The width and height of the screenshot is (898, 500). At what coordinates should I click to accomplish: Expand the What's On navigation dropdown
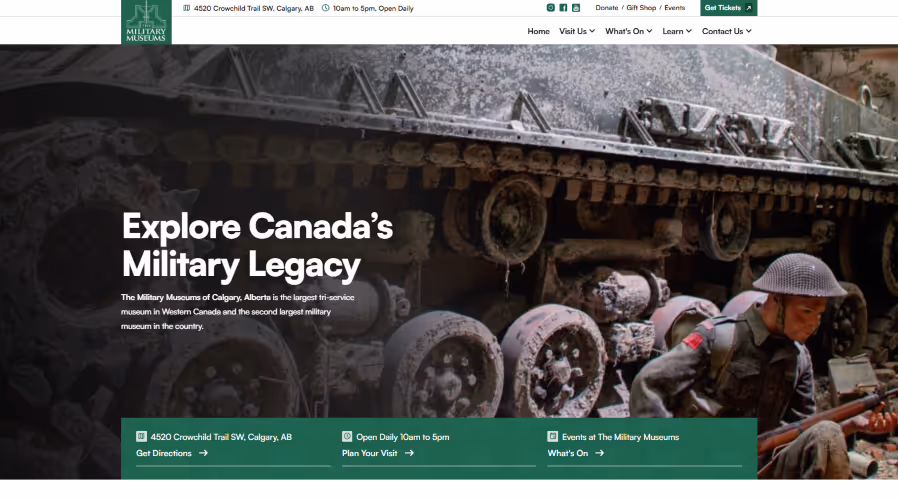coord(628,31)
